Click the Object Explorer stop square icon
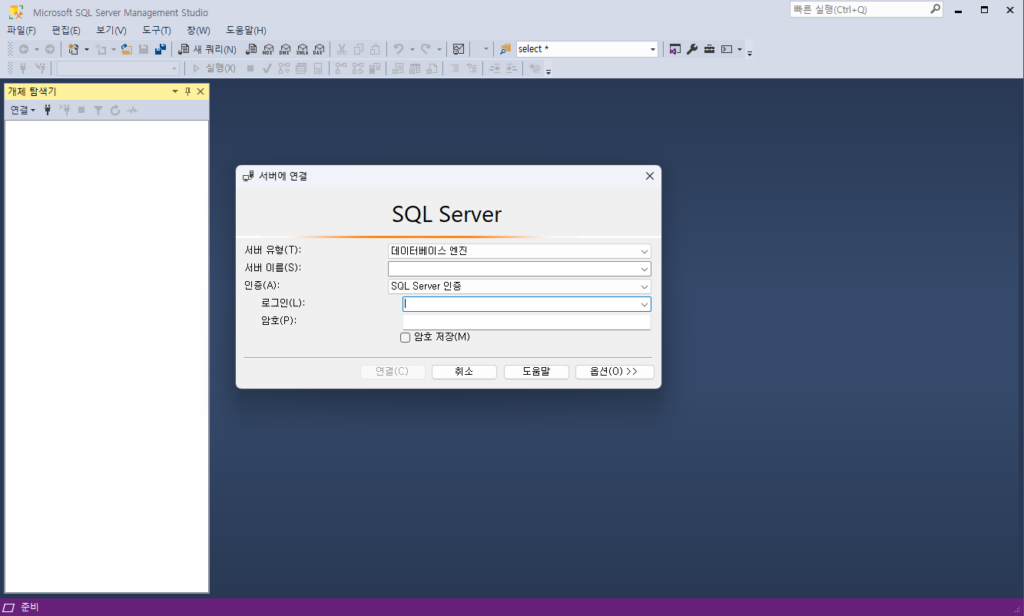Viewport: 1024px width, 616px height. point(82,110)
